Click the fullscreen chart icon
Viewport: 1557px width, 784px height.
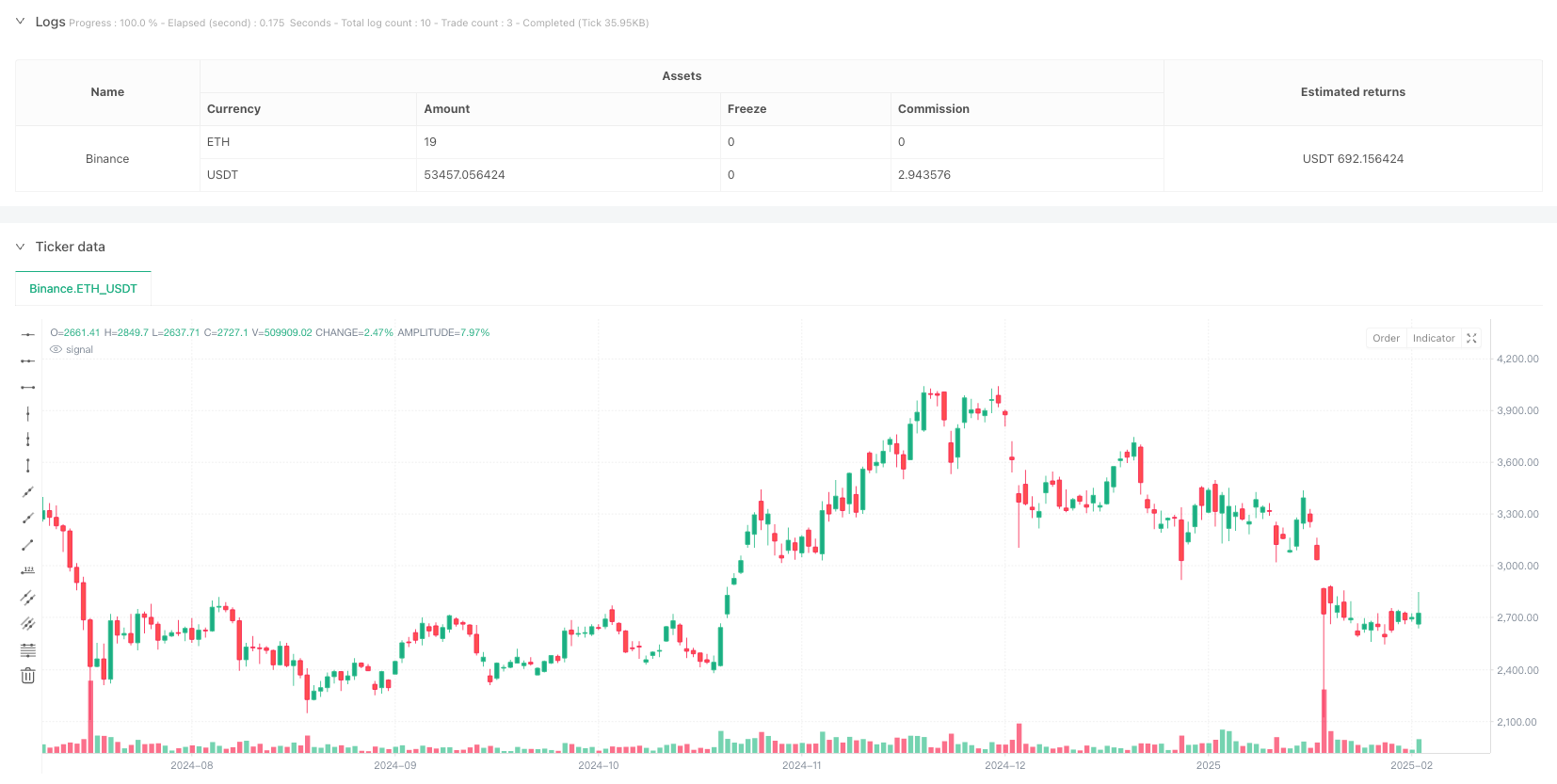tap(1471, 338)
